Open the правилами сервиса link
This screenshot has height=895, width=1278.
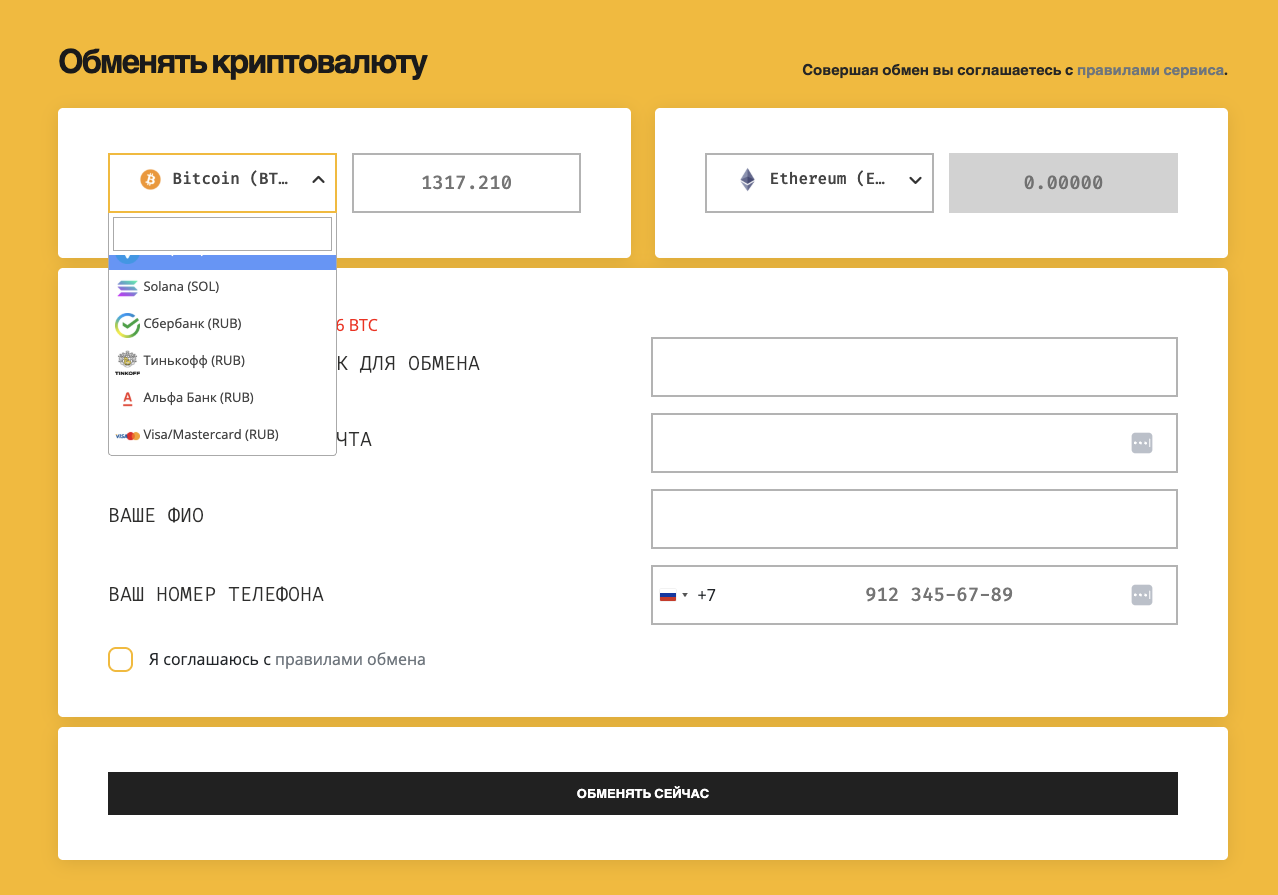(x=1150, y=71)
